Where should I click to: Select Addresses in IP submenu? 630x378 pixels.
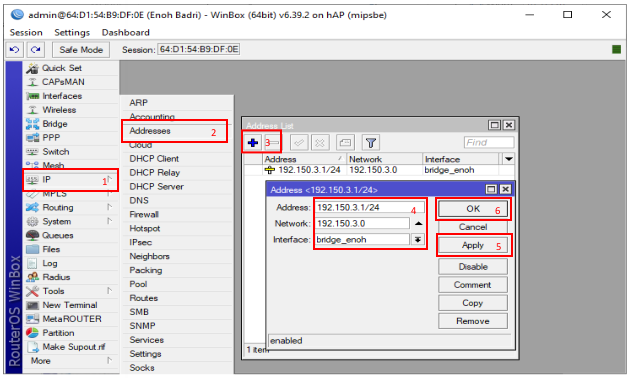click(177, 131)
